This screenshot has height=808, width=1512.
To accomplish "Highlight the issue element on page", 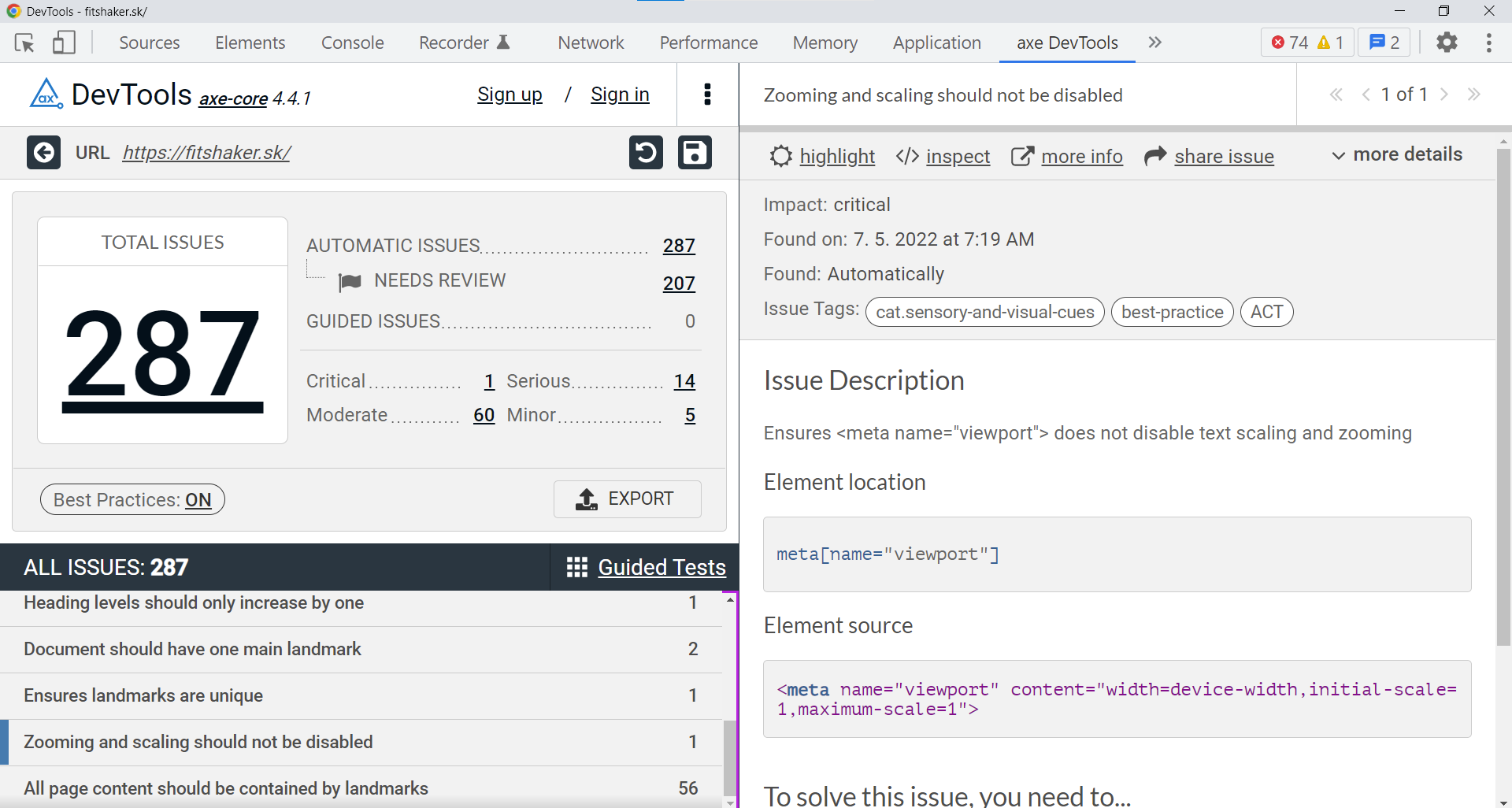I will tap(822, 157).
